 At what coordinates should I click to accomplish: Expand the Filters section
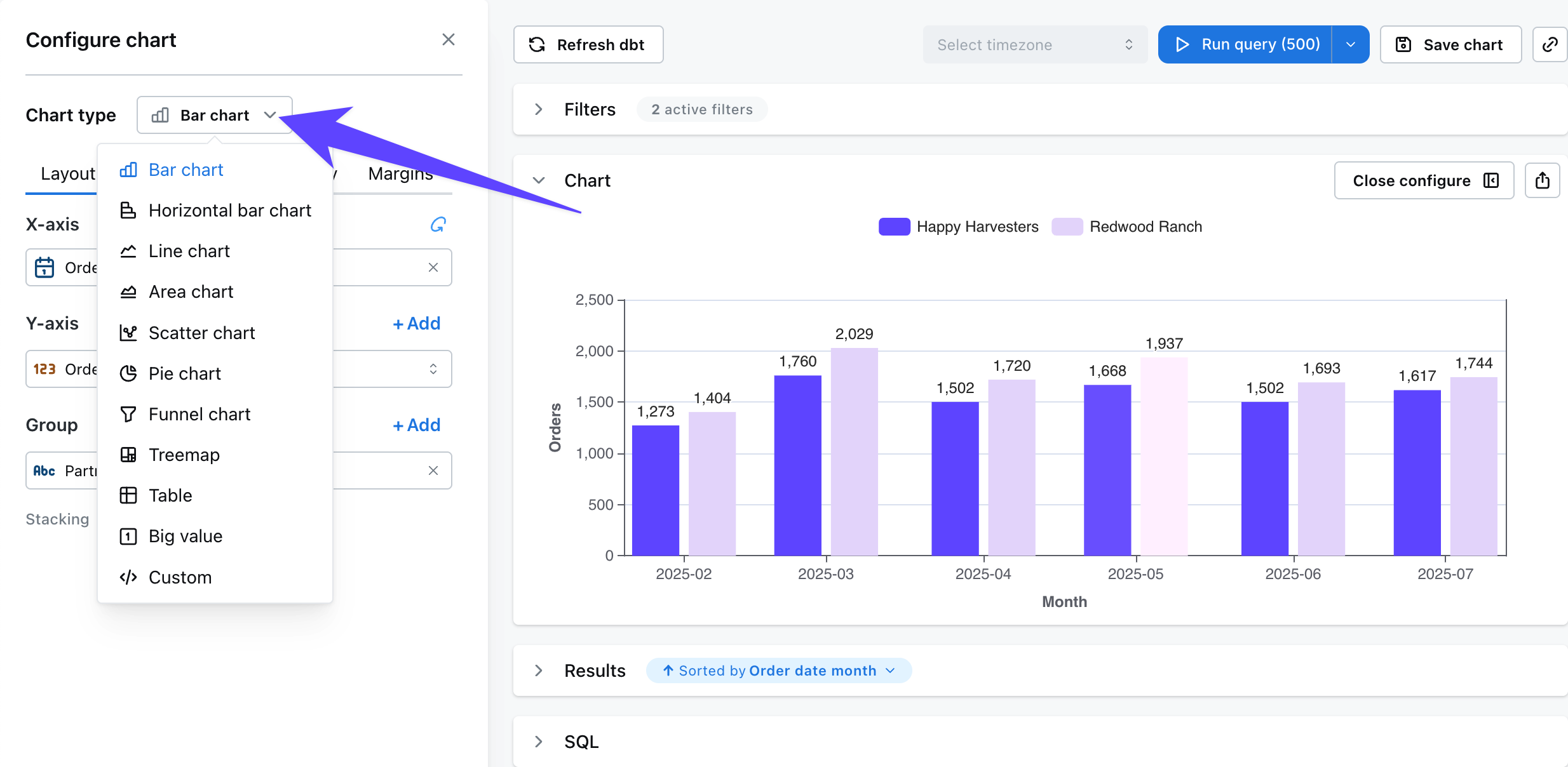(539, 109)
